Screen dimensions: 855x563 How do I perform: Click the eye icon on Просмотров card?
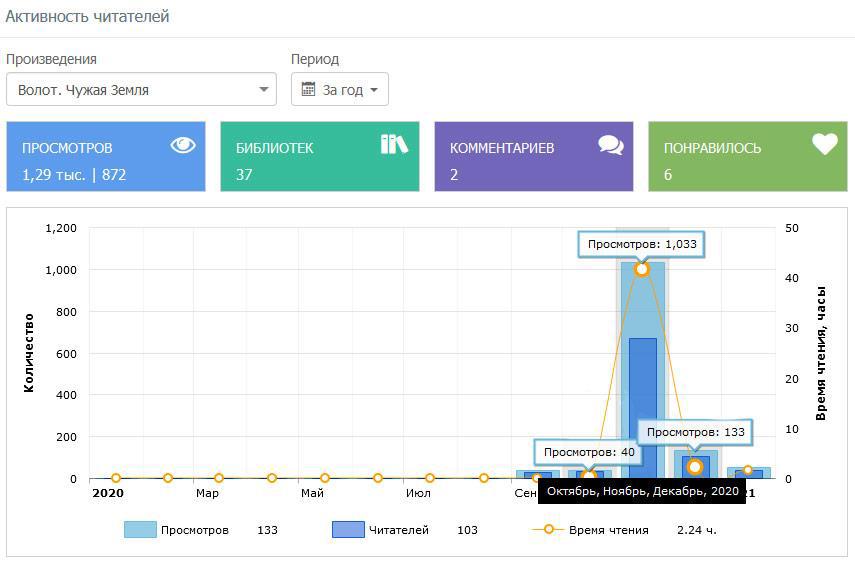coord(182,146)
